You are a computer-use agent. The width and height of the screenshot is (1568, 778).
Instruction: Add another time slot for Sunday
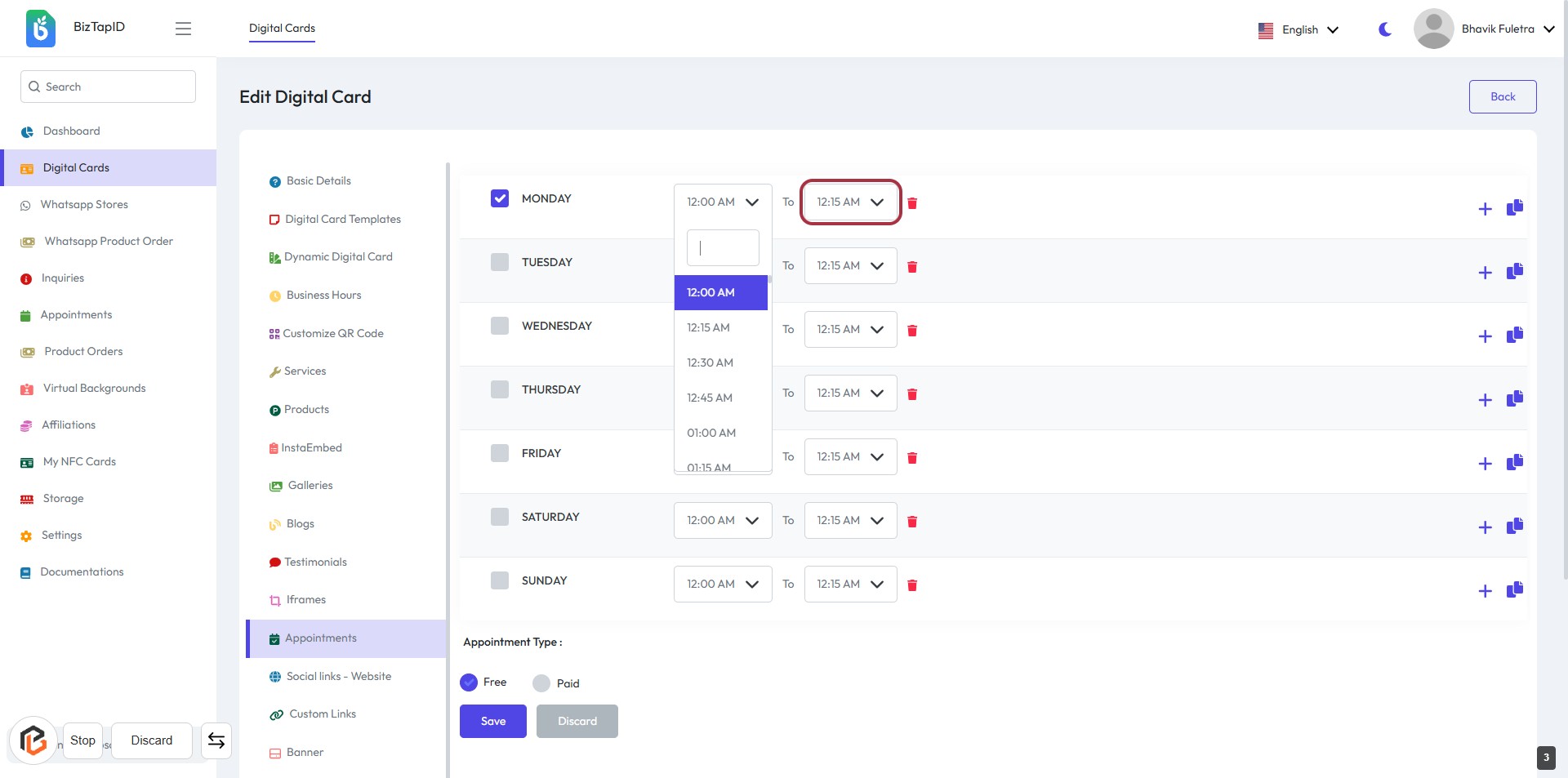tap(1485, 591)
